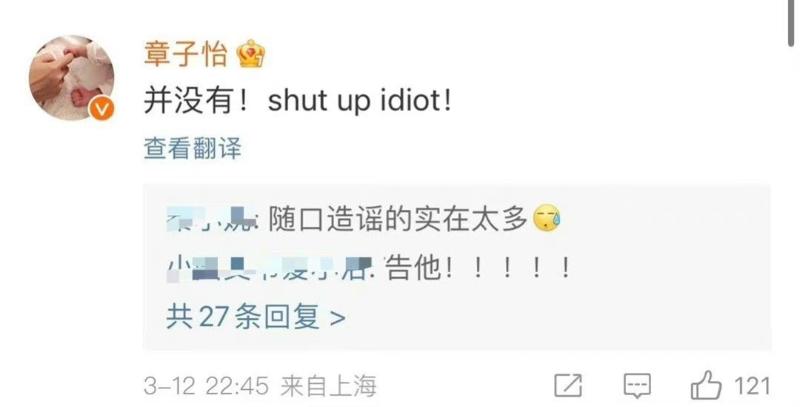
Task: Click the scrollbar at top right
Action: (x=794, y=23)
